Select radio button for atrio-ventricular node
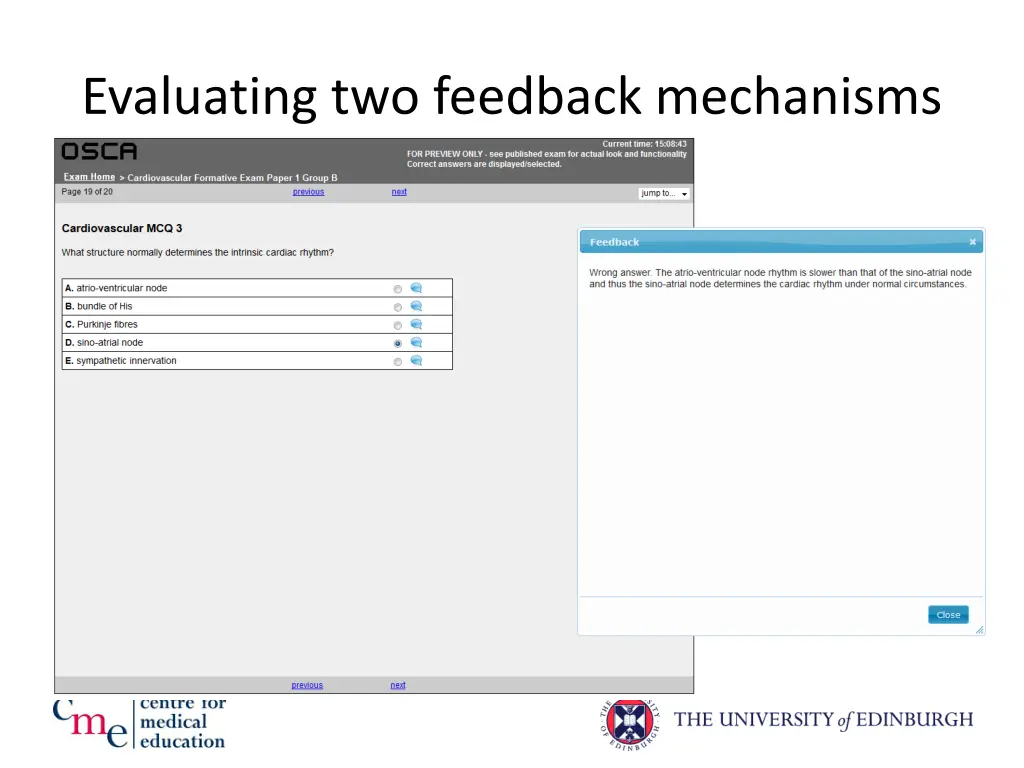The width and height of the screenshot is (1024, 768). pyautogui.click(x=398, y=289)
